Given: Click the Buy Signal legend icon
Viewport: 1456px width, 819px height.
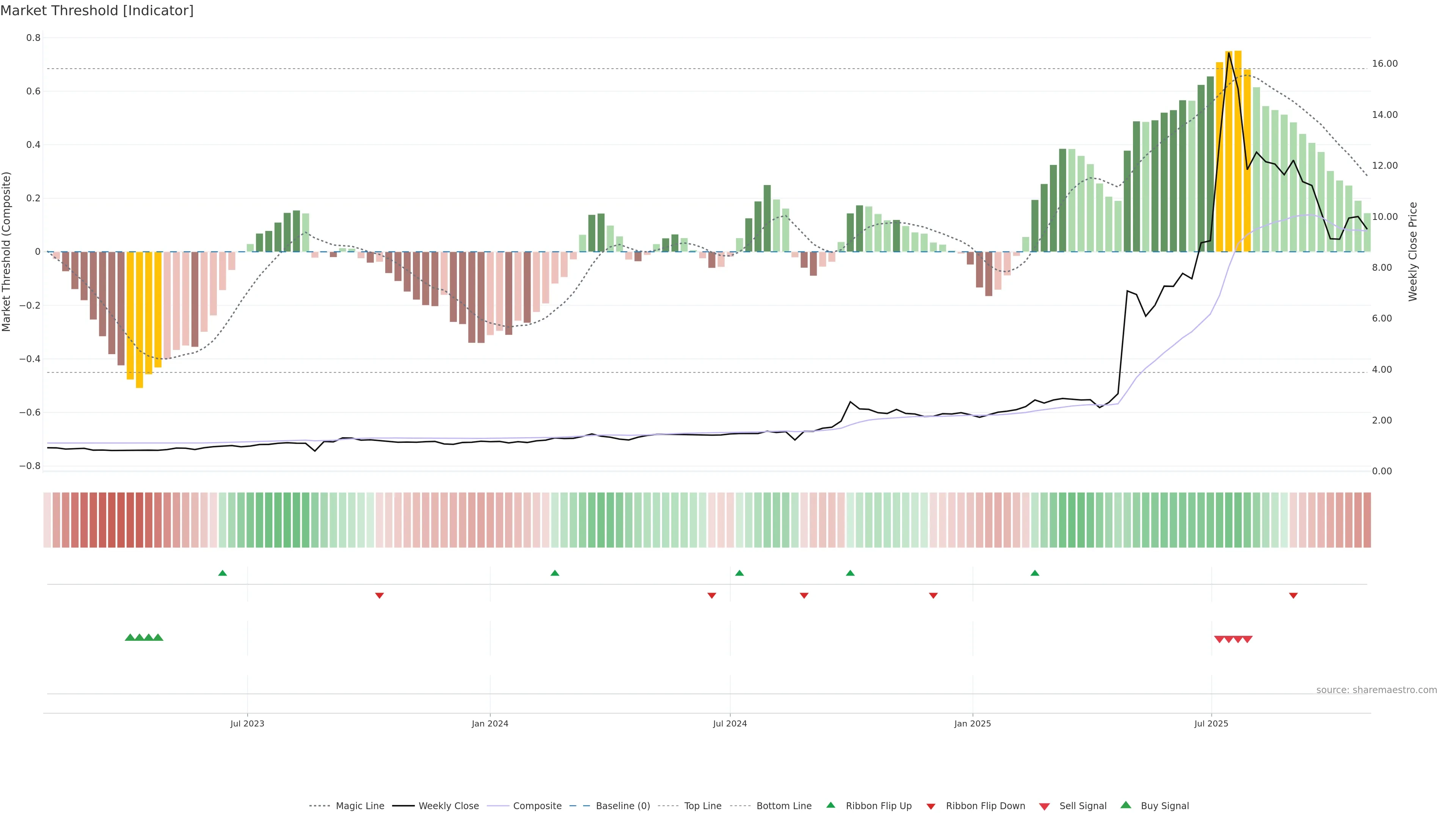Looking at the screenshot, I should point(1125,805).
